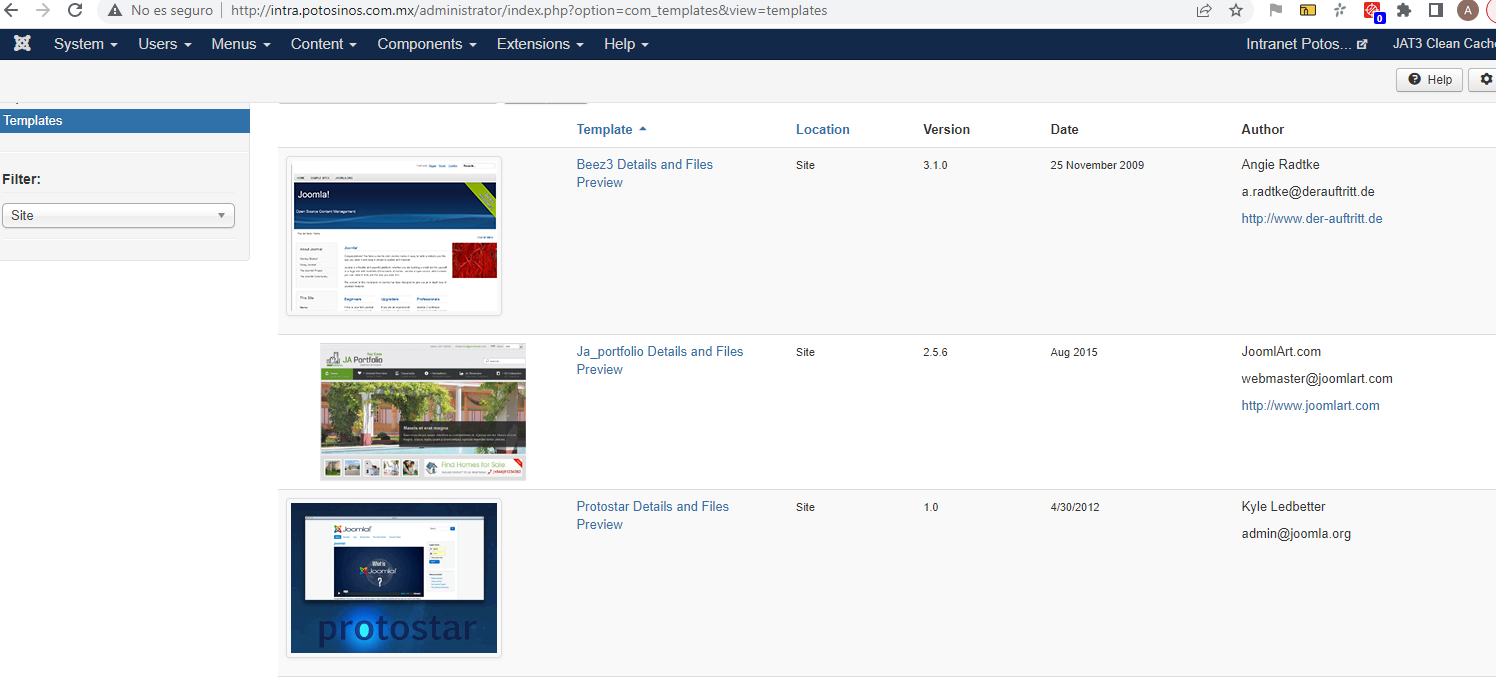Viewport: 1496px width, 699px height.
Task: Click version 3.1.0 in Beez3 row
Action: pyautogui.click(x=935, y=165)
